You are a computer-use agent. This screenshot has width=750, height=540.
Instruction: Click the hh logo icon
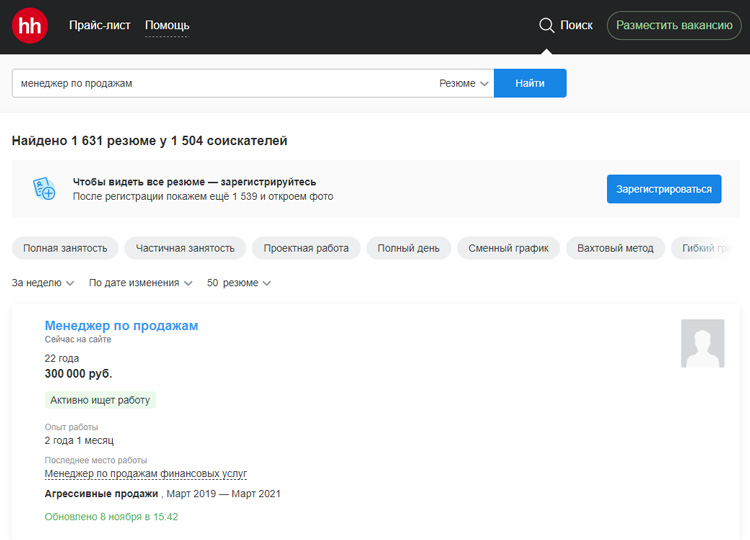pyautogui.click(x=29, y=26)
